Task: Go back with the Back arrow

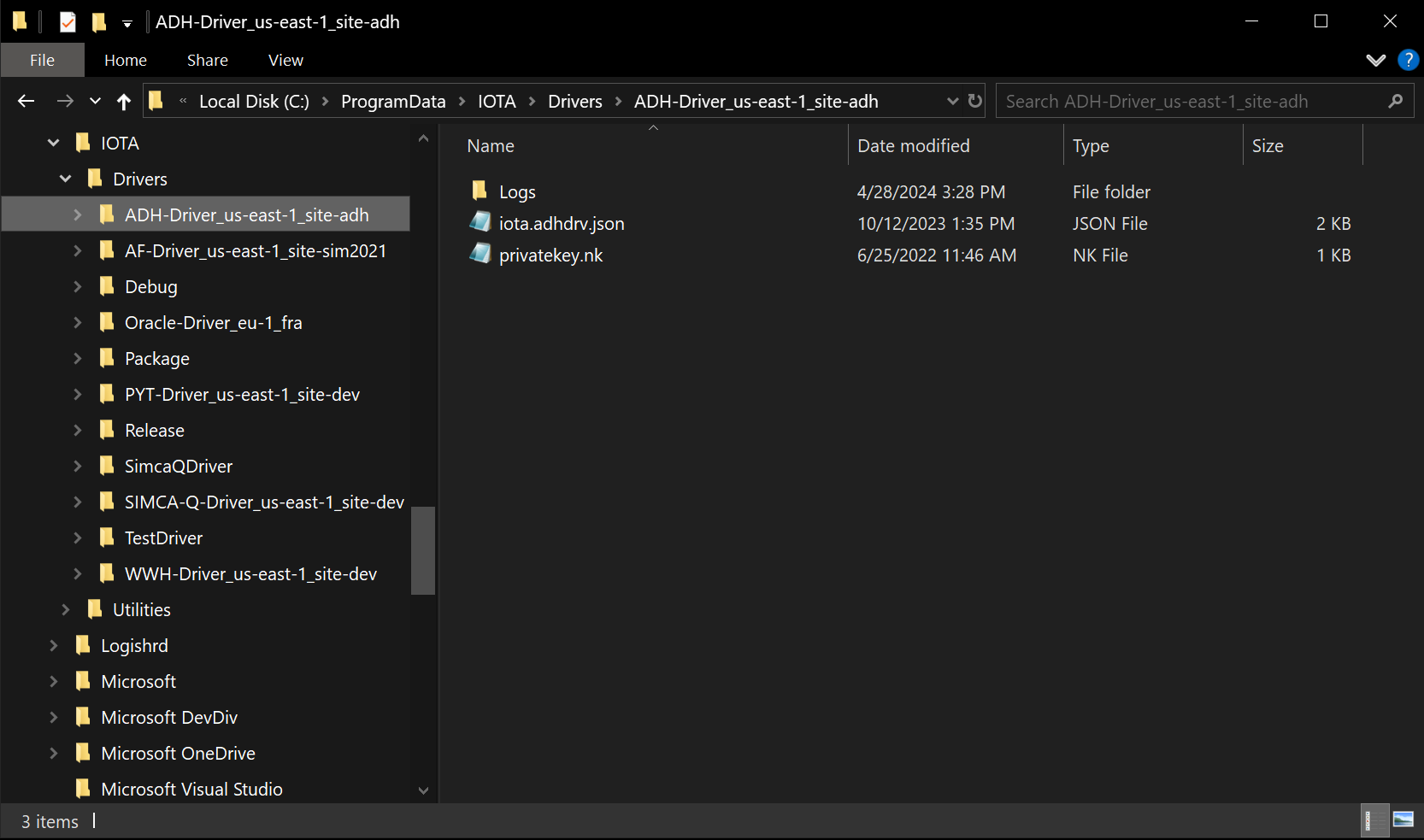Action: (x=26, y=101)
